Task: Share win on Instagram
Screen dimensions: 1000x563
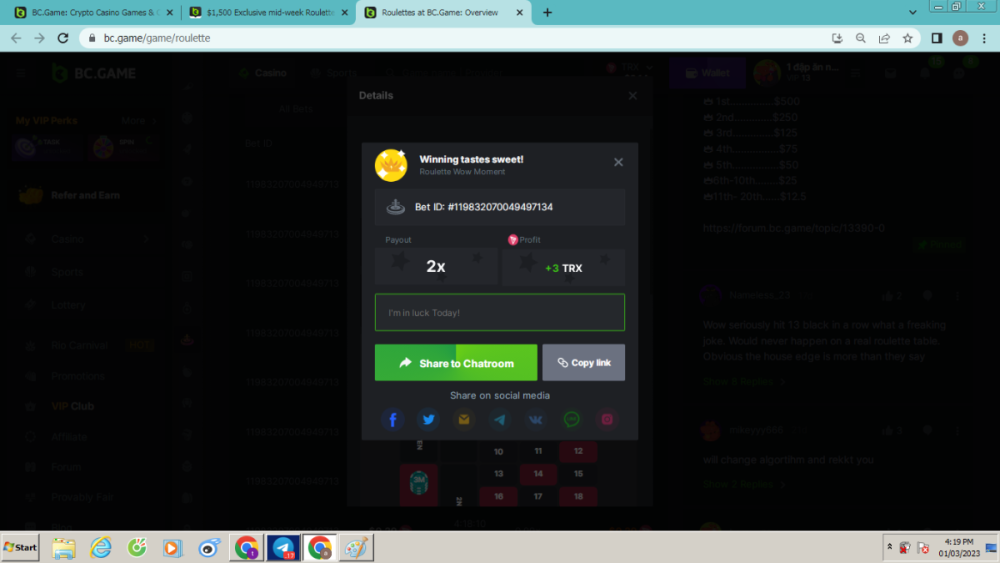Action: coord(607,420)
